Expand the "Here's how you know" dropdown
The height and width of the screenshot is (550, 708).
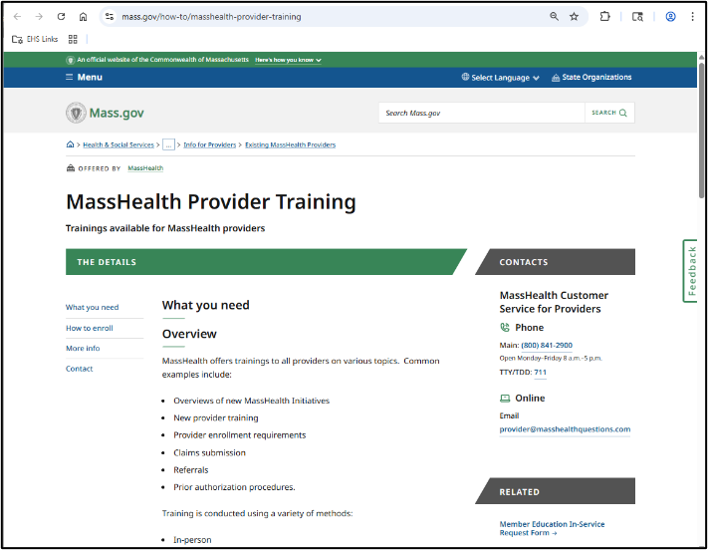288,60
